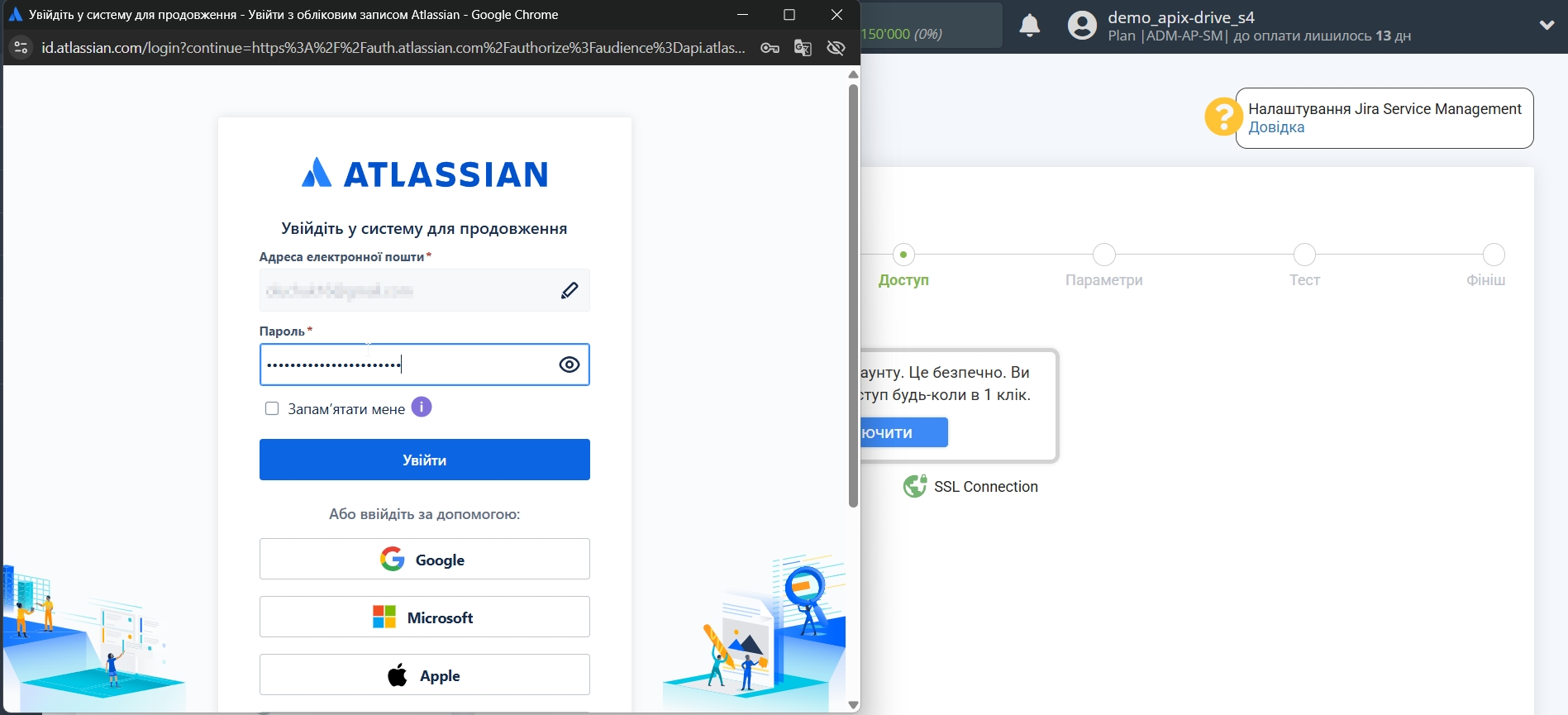This screenshot has height=715, width=1568.
Task: Open the notifications bell in ApiX-Drive
Action: tap(1030, 26)
